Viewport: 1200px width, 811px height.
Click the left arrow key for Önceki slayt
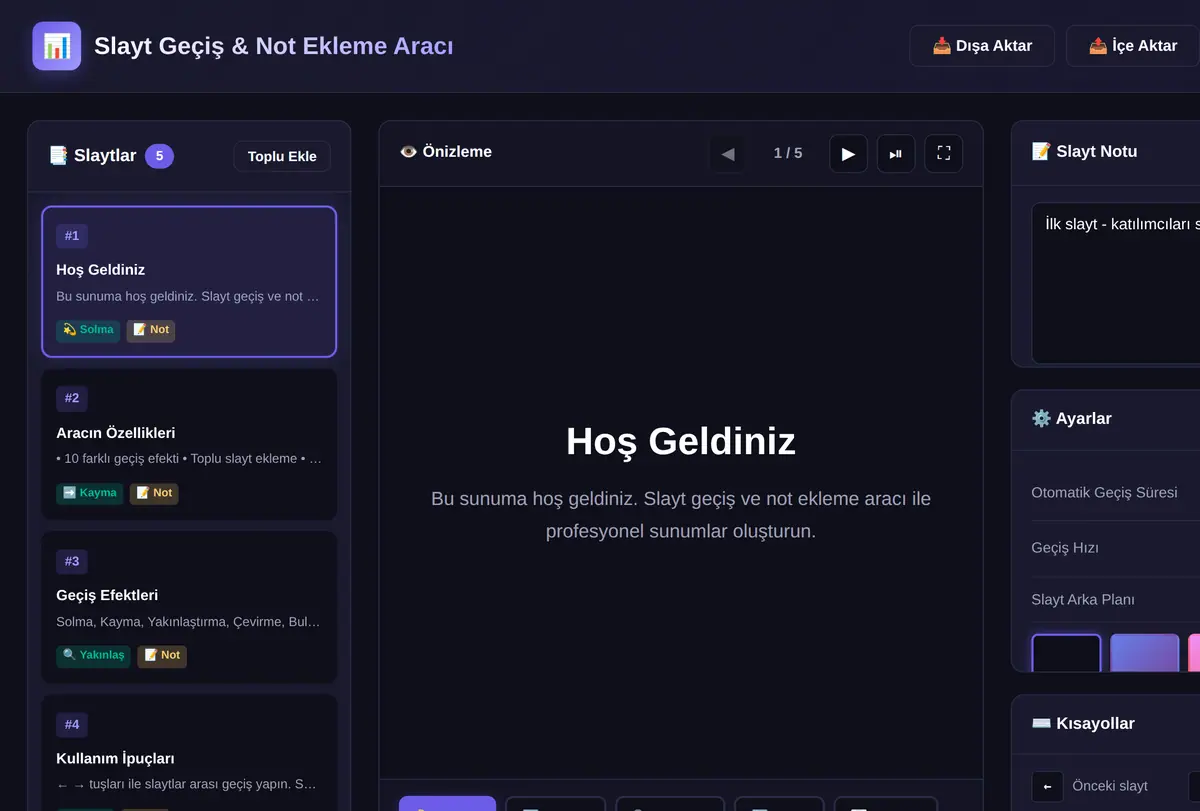pos(1047,787)
